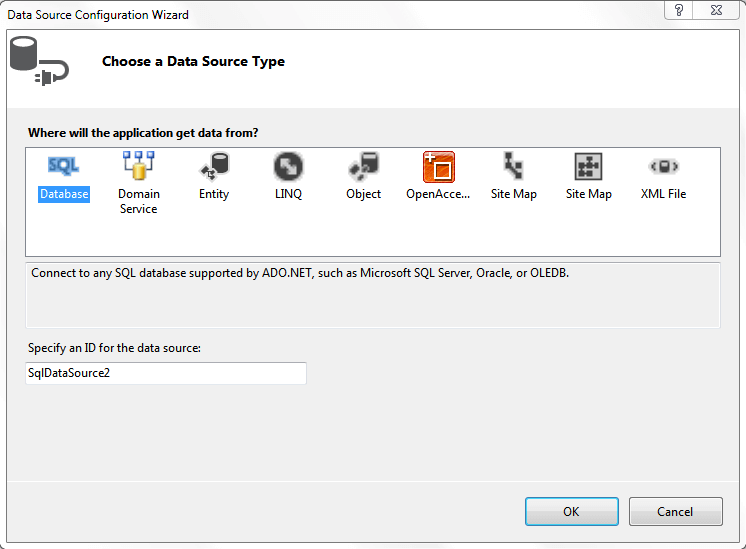Click the 'Specify an ID for the data source' label
This screenshot has height=549, width=746.
click(114, 348)
